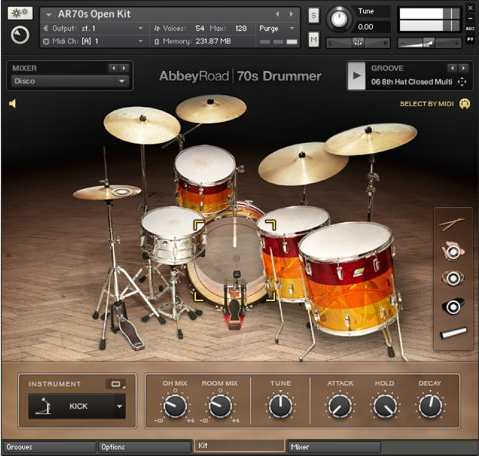
Task: Click the Select by MIDI label
Action: coord(427,104)
